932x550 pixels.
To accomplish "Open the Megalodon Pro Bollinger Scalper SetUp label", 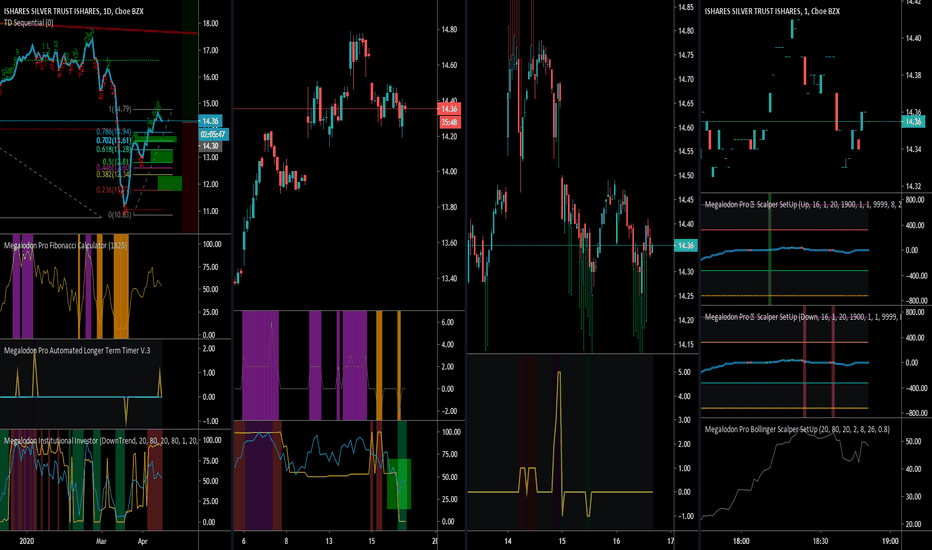I will coord(797,429).
